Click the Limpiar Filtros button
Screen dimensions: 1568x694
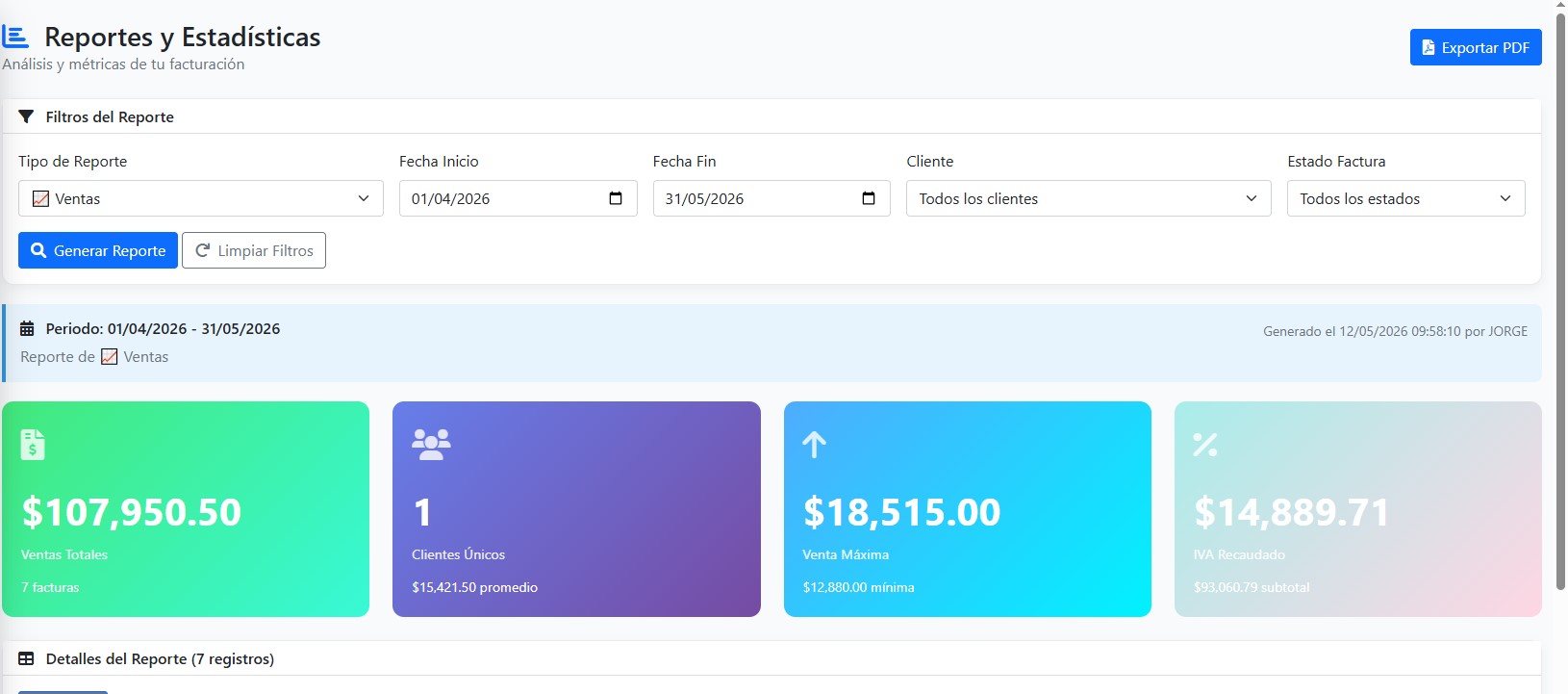pyautogui.click(x=254, y=250)
